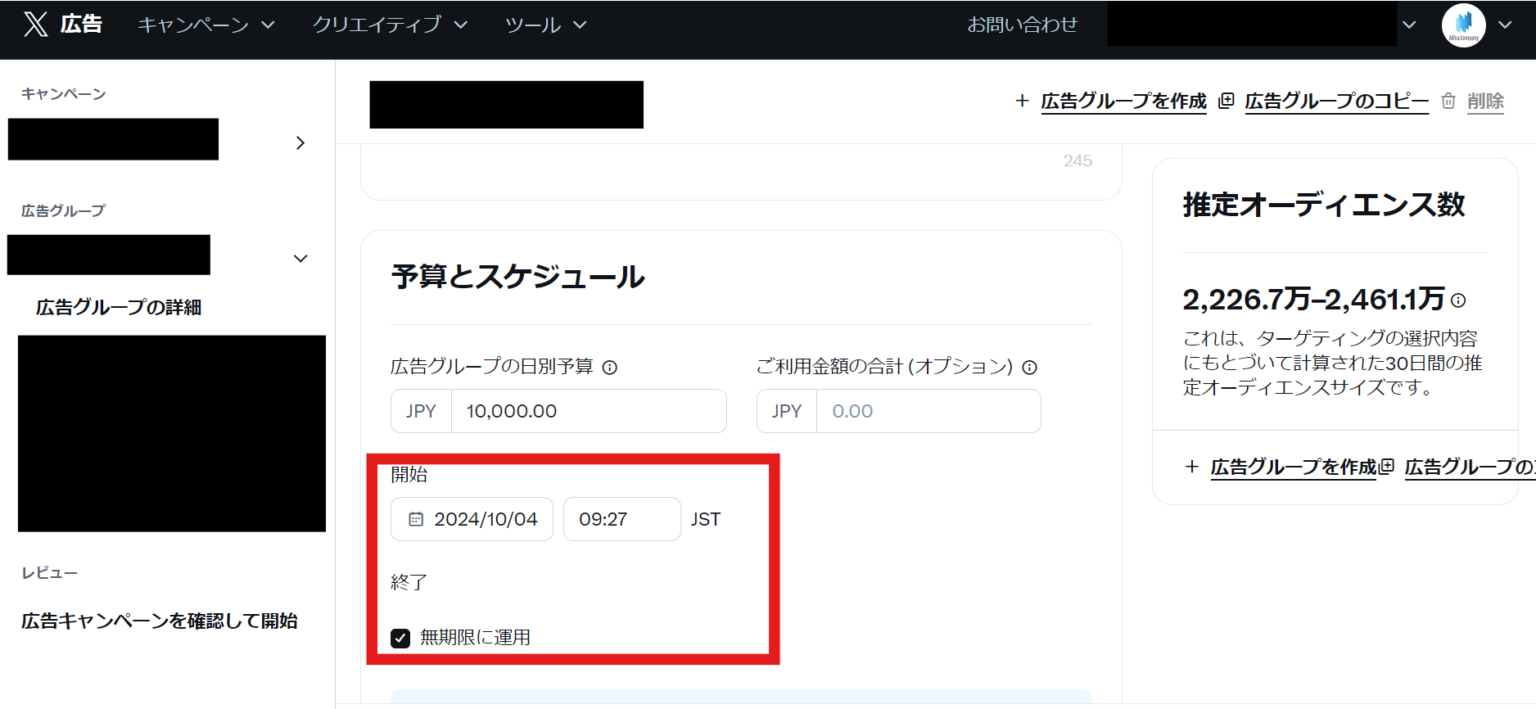Click info icon beside 広告グループの日別予算

pyautogui.click(x=610, y=367)
